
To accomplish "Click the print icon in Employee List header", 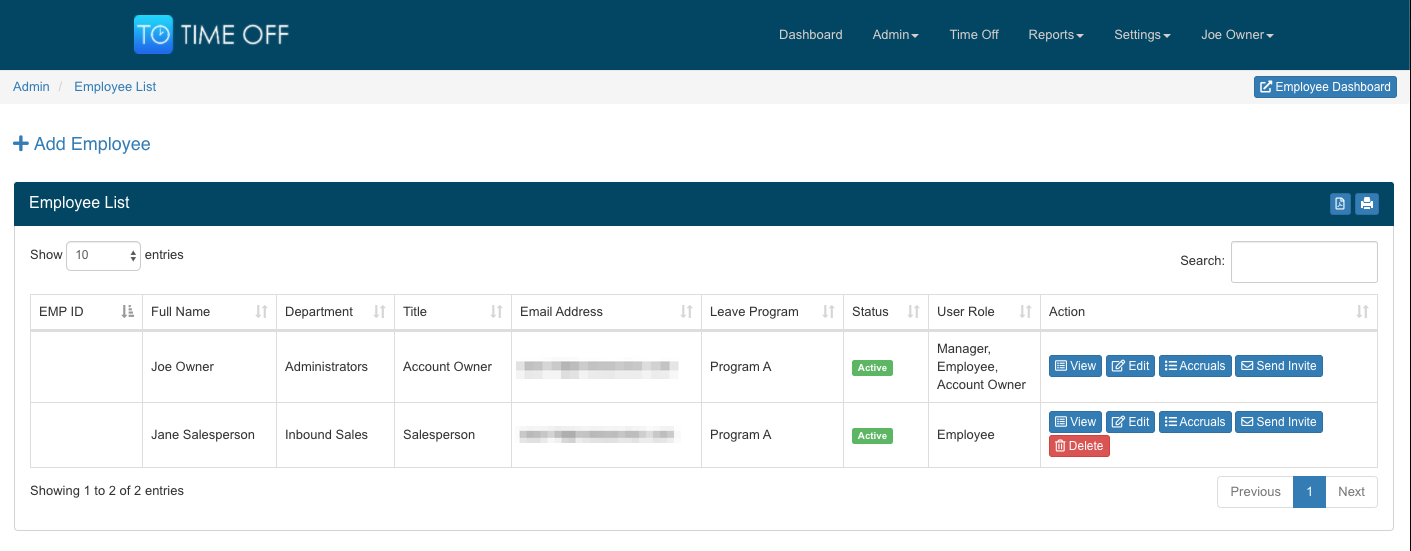I will click(x=1367, y=204).
